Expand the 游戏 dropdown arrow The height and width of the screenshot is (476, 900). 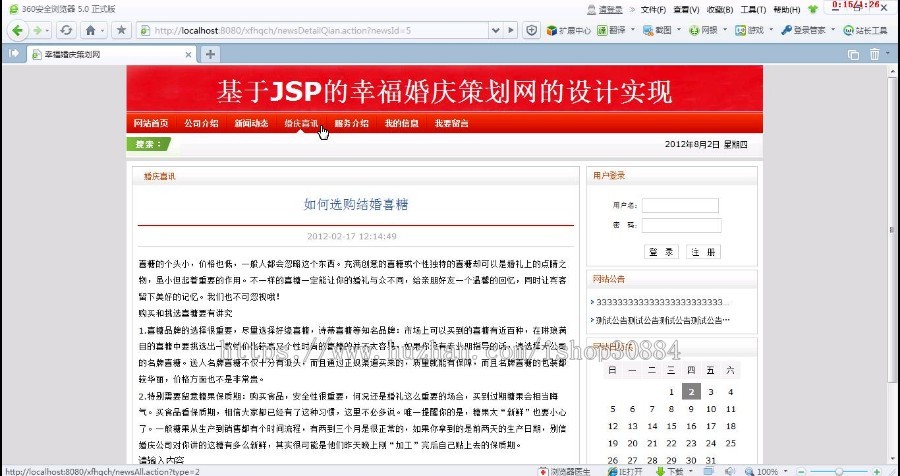point(771,30)
